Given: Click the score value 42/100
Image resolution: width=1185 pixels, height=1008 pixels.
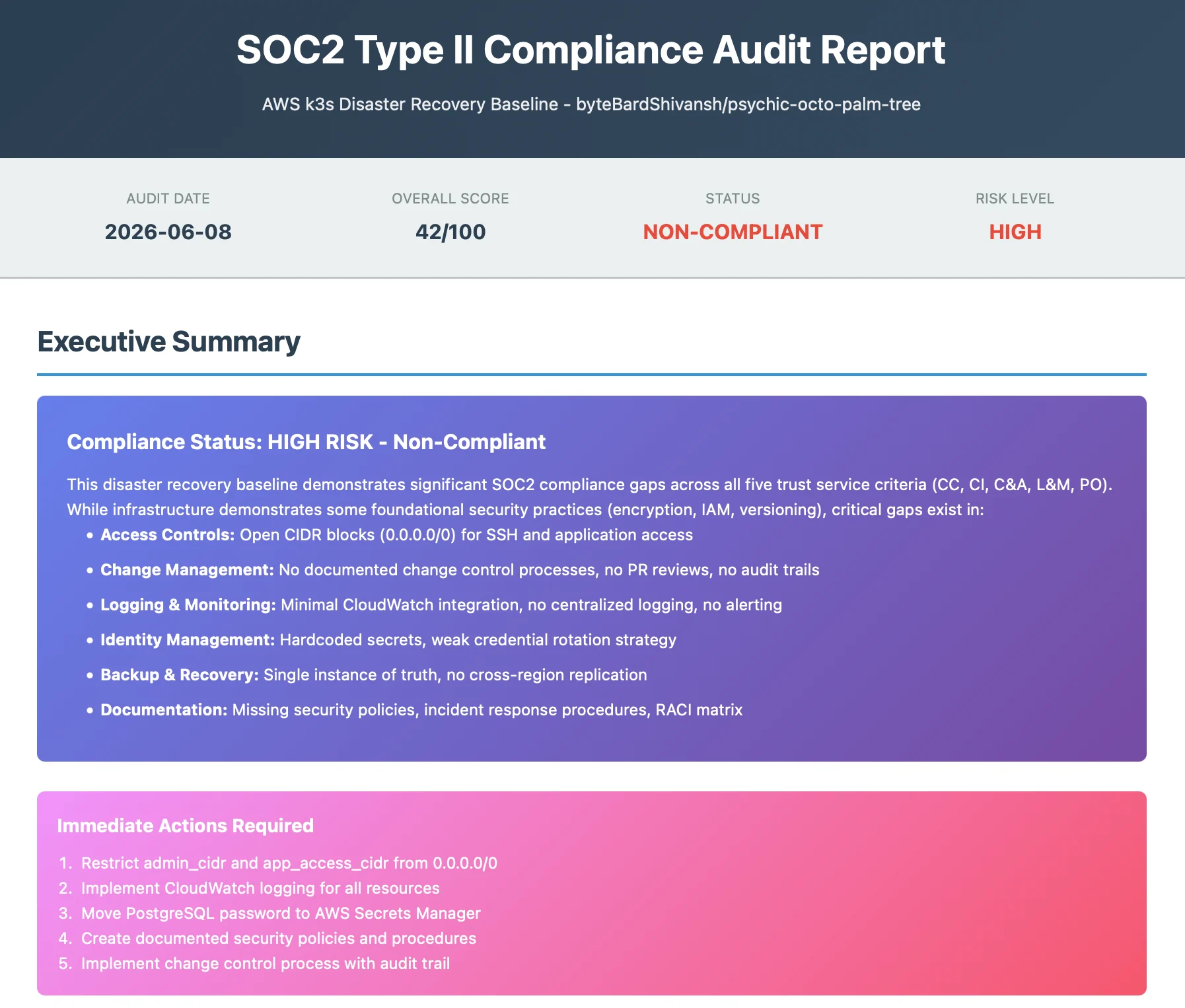Looking at the screenshot, I should pyautogui.click(x=450, y=232).
